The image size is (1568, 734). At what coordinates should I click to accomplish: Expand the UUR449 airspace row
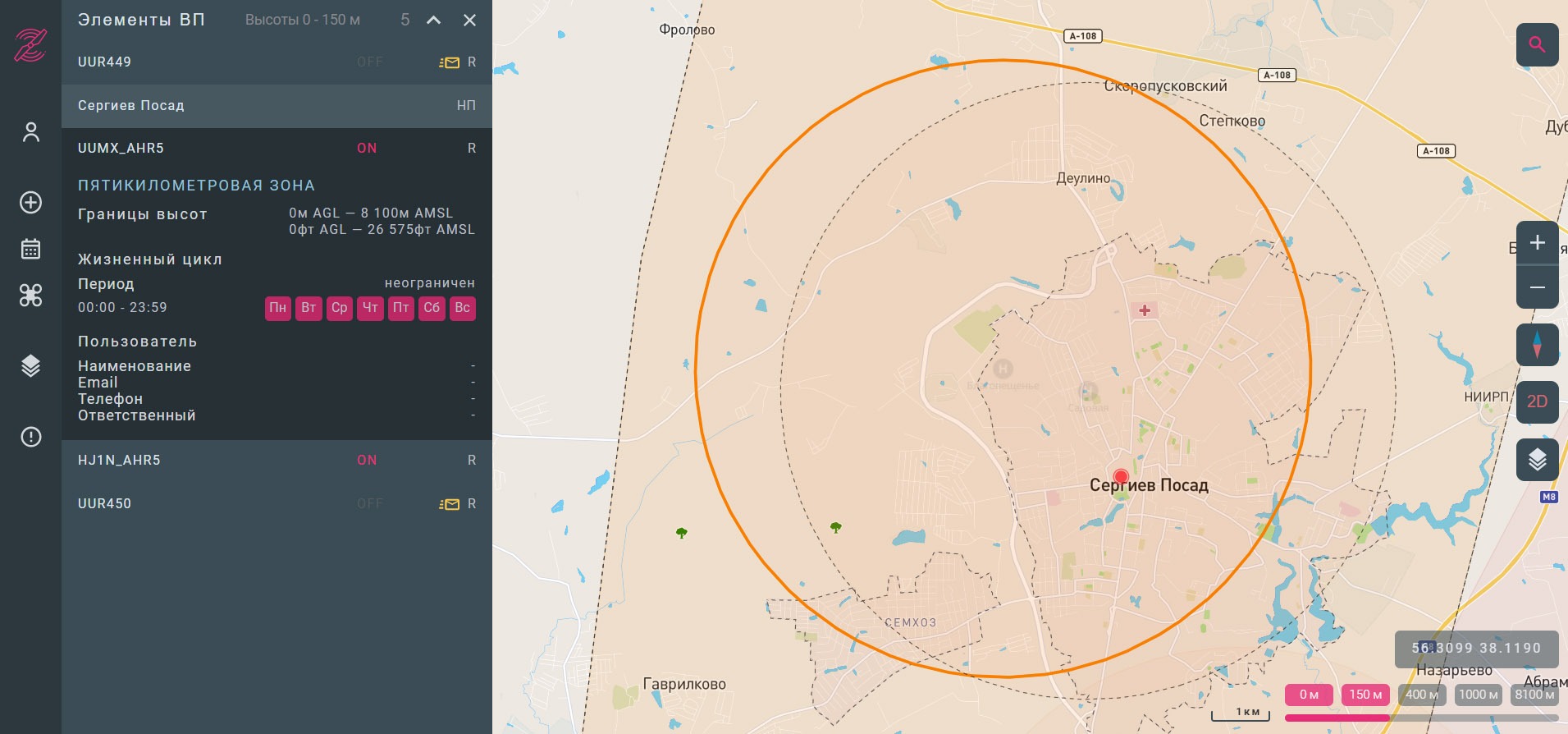pos(277,62)
